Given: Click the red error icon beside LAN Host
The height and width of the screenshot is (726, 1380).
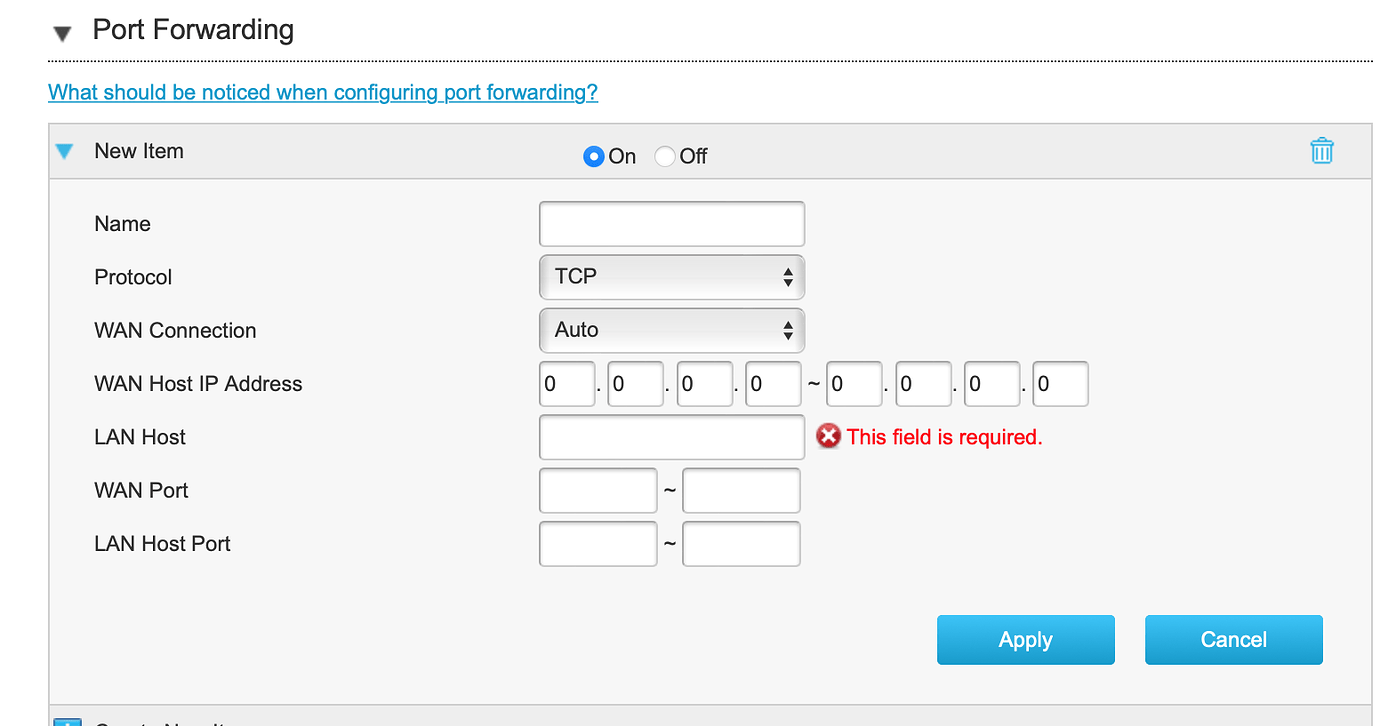Looking at the screenshot, I should pyautogui.click(x=828, y=436).
